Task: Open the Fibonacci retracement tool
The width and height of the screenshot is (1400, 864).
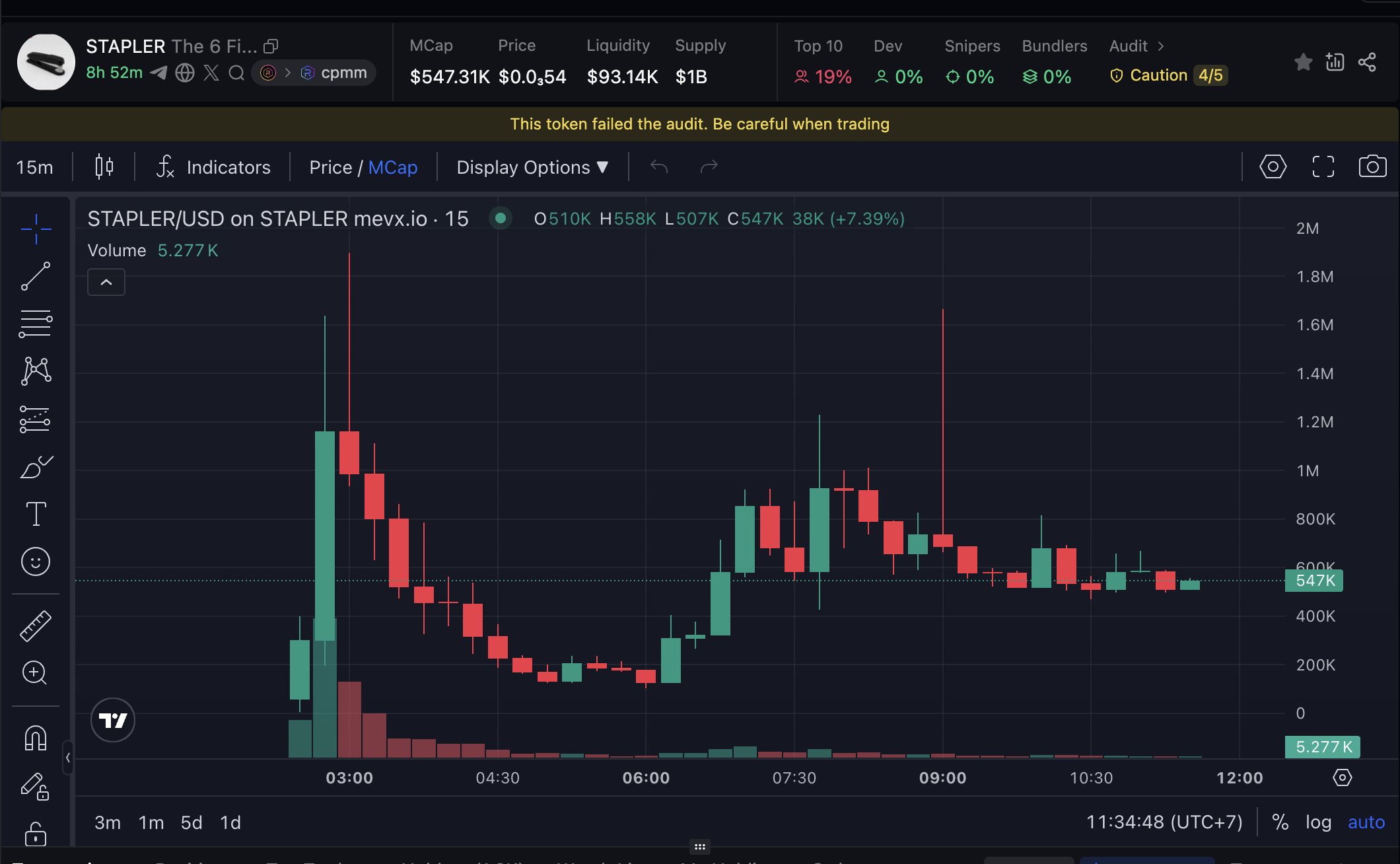Action: point(36,324)
